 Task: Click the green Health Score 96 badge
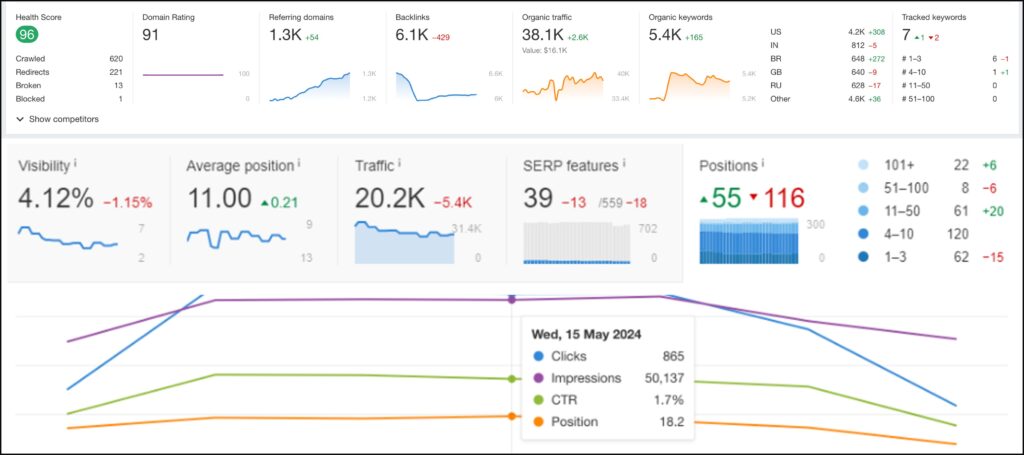pos(28,35)
